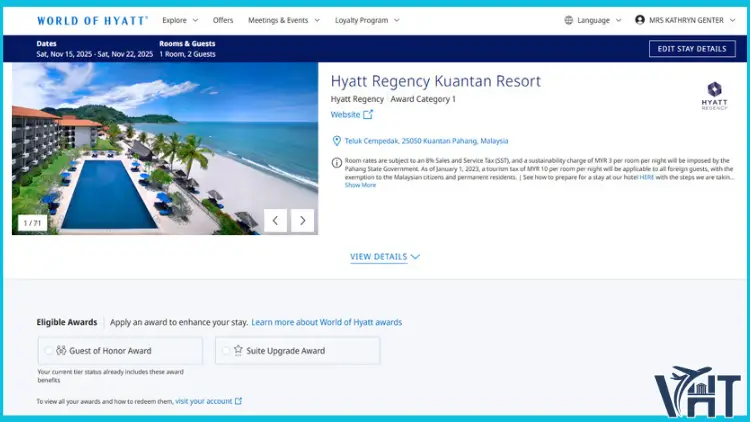Click Edit Stay Details button
This screenshot has width=750, height=422.
692,49
